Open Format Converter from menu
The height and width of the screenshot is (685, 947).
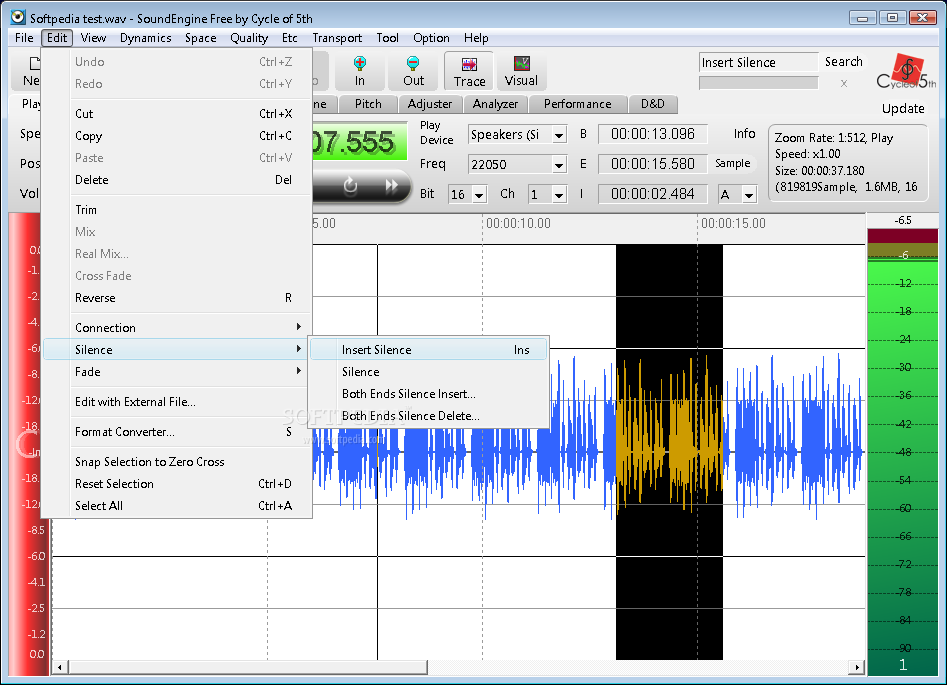point(178,432)
